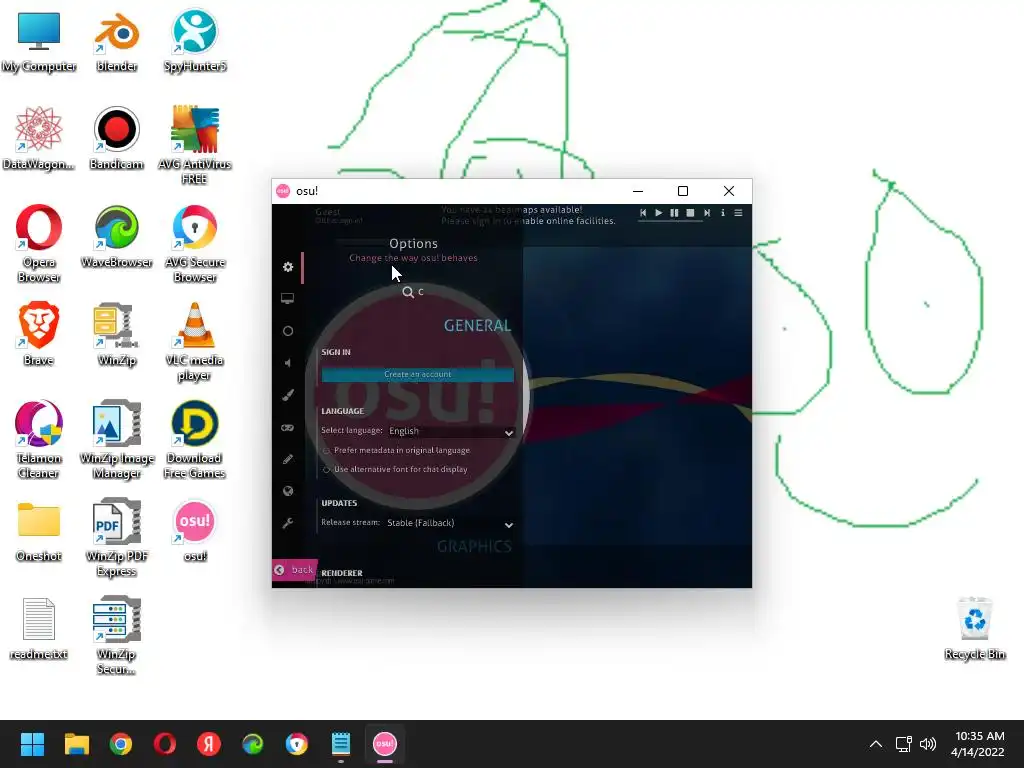Viewport: 1024px width, 768px height.
Task: Open the volume tray icon
Action: [x=927, y=744]
